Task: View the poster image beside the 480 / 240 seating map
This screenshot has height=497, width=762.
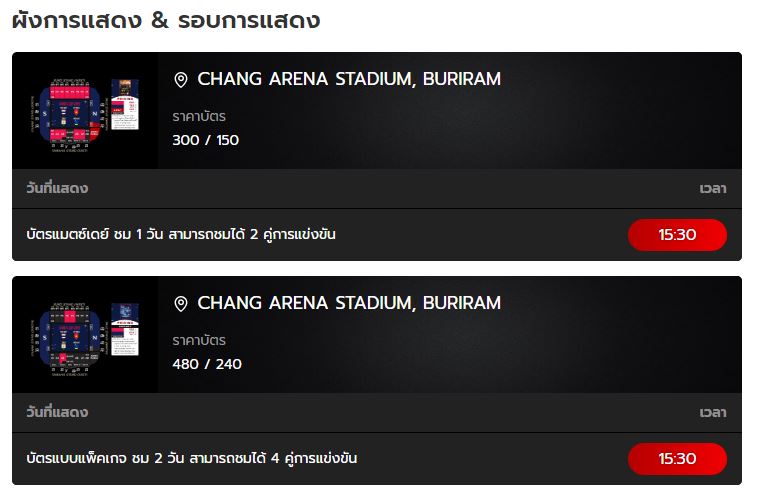Action: click(125, 329)
